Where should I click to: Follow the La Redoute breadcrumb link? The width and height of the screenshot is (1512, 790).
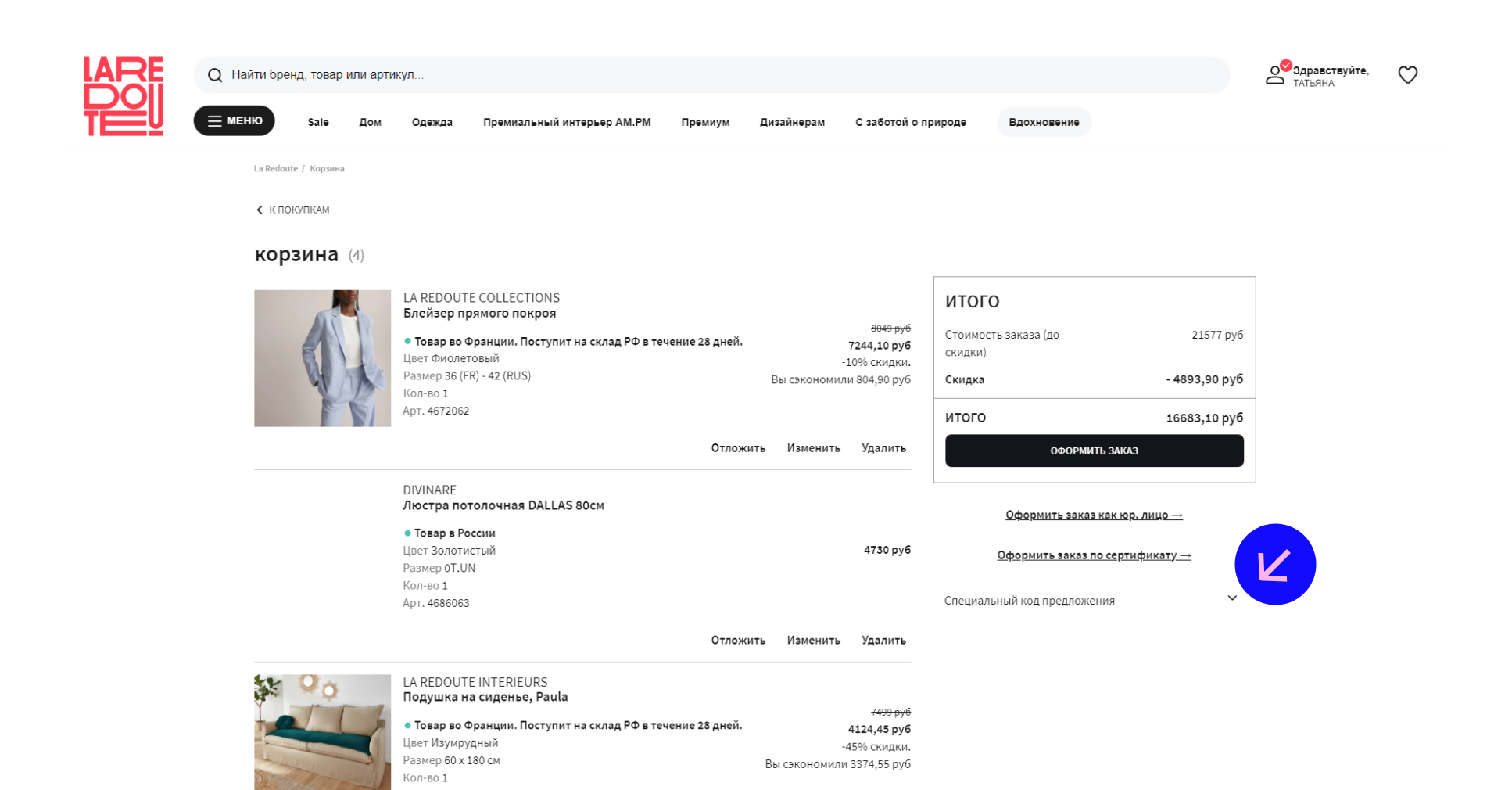(276, 168)
